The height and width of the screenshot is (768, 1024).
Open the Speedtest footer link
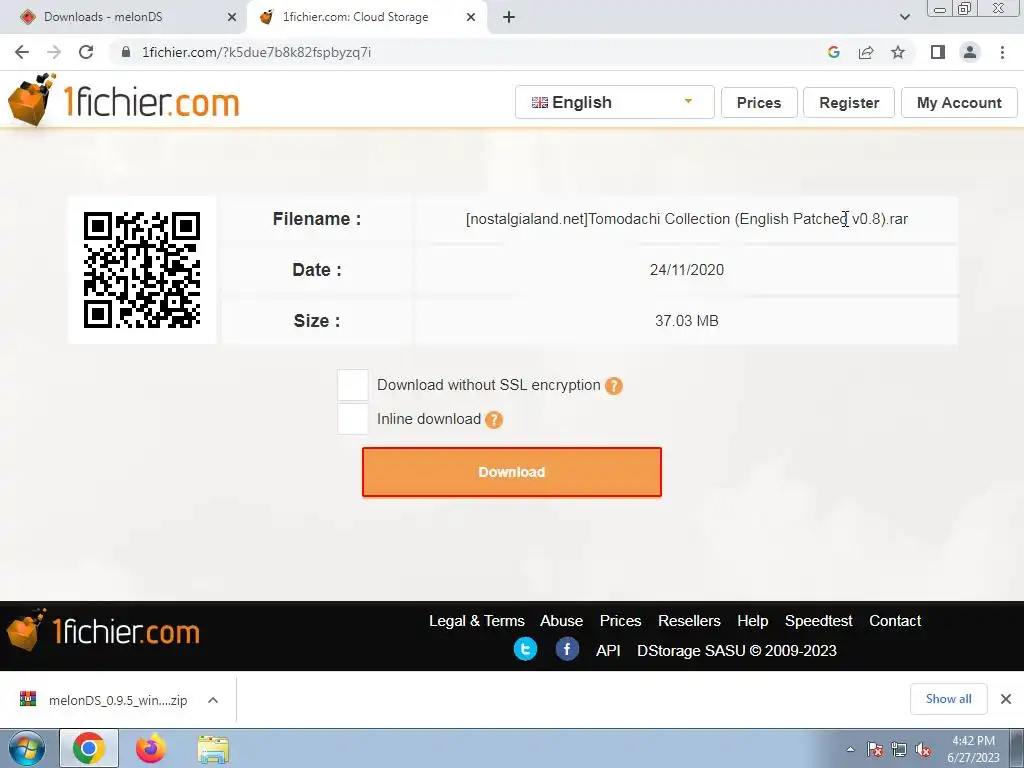pos(818,621)
